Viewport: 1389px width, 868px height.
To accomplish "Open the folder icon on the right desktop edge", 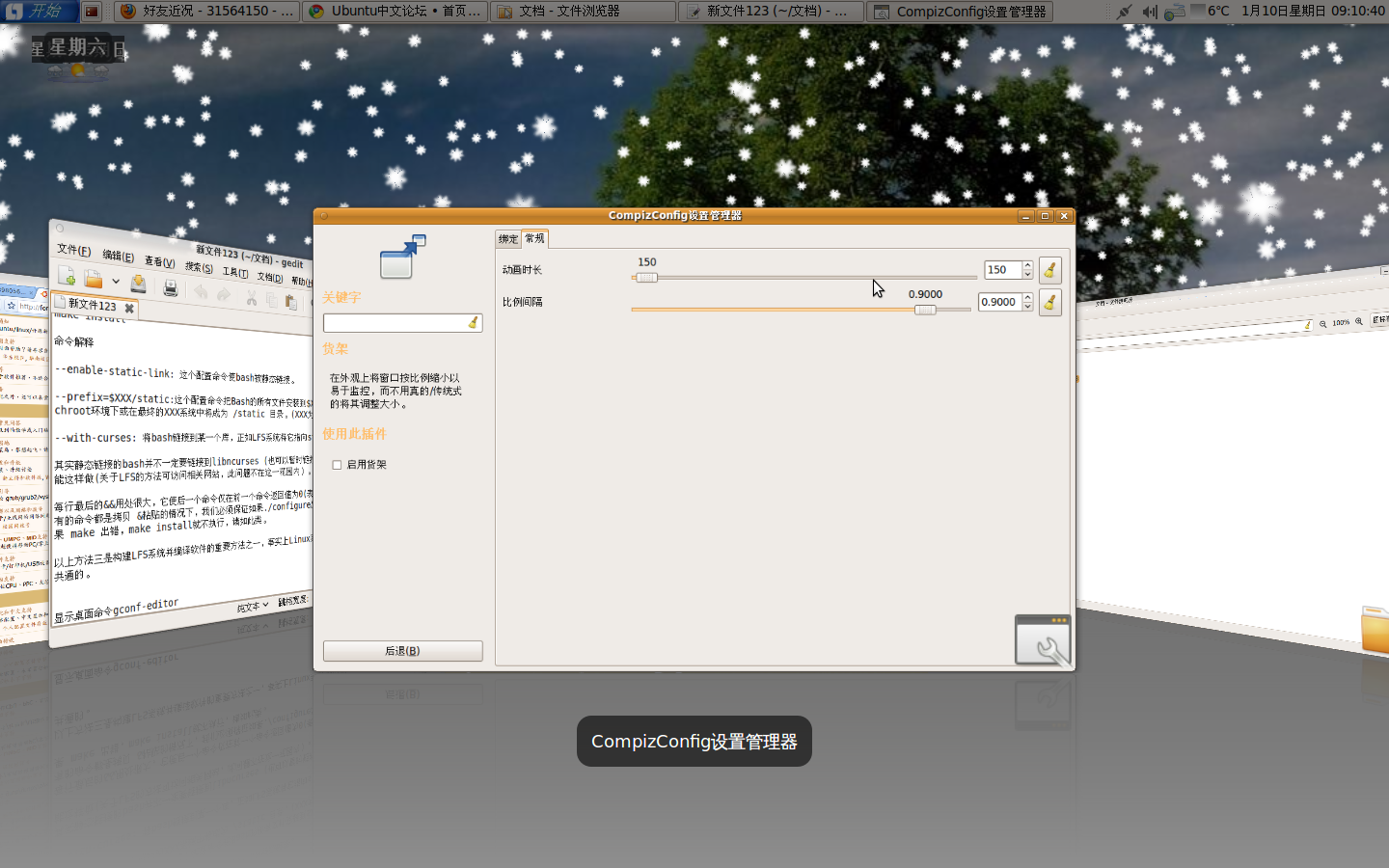I will coord(1375,629).
